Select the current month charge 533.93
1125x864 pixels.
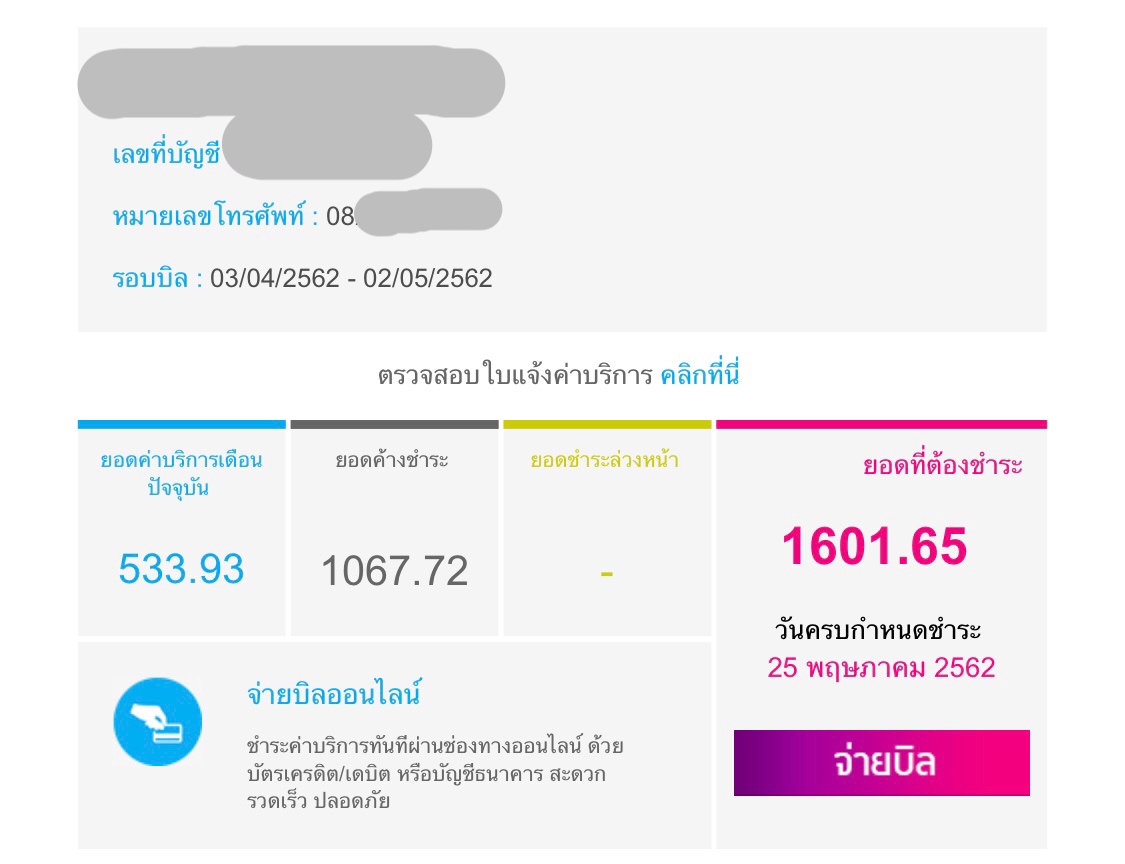pyautogui.click(x=181, y=569)
